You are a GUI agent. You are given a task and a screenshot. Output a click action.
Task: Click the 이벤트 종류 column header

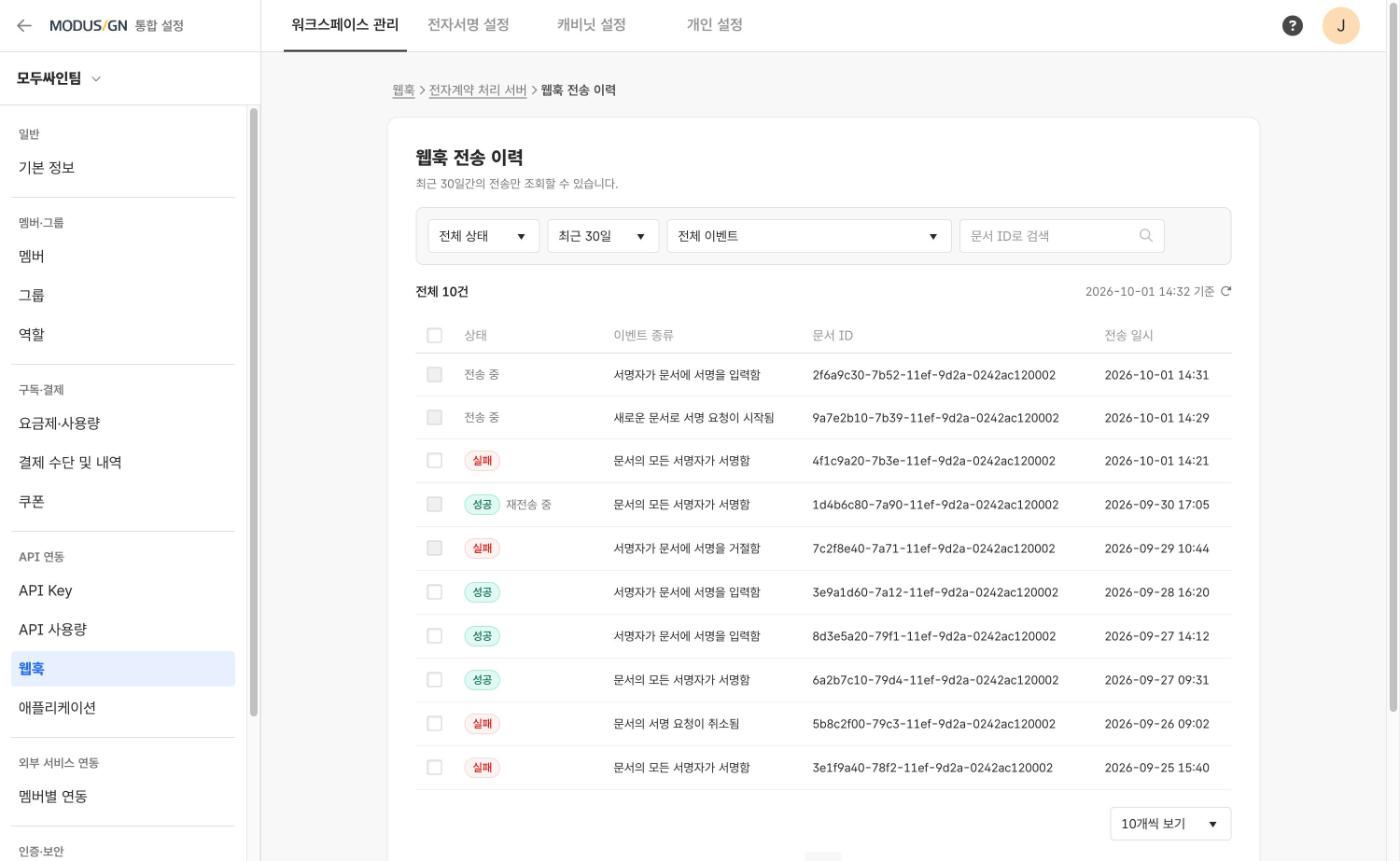[644, 336]
